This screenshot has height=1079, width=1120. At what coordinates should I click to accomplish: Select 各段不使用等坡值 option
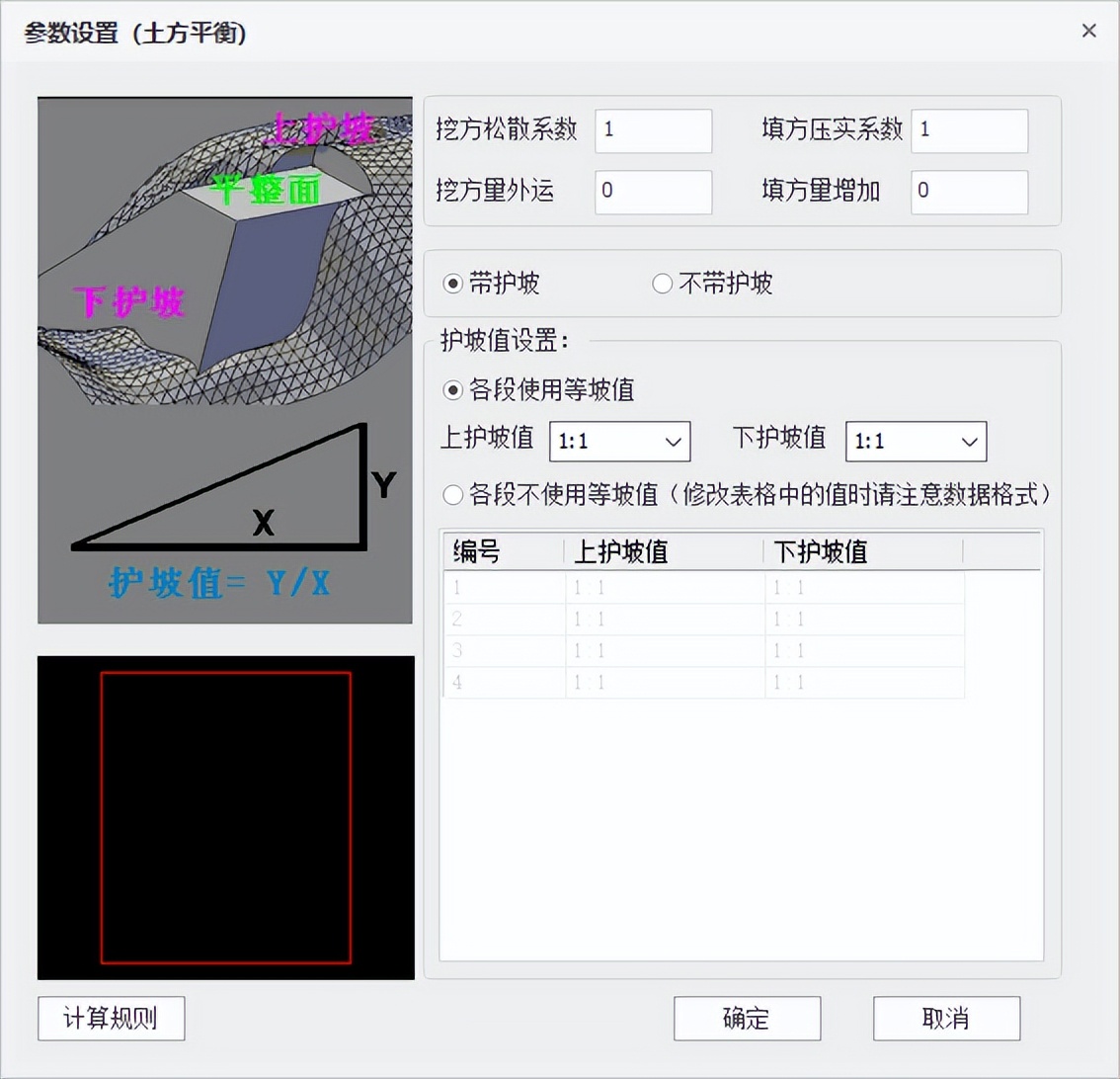(452, 495)
